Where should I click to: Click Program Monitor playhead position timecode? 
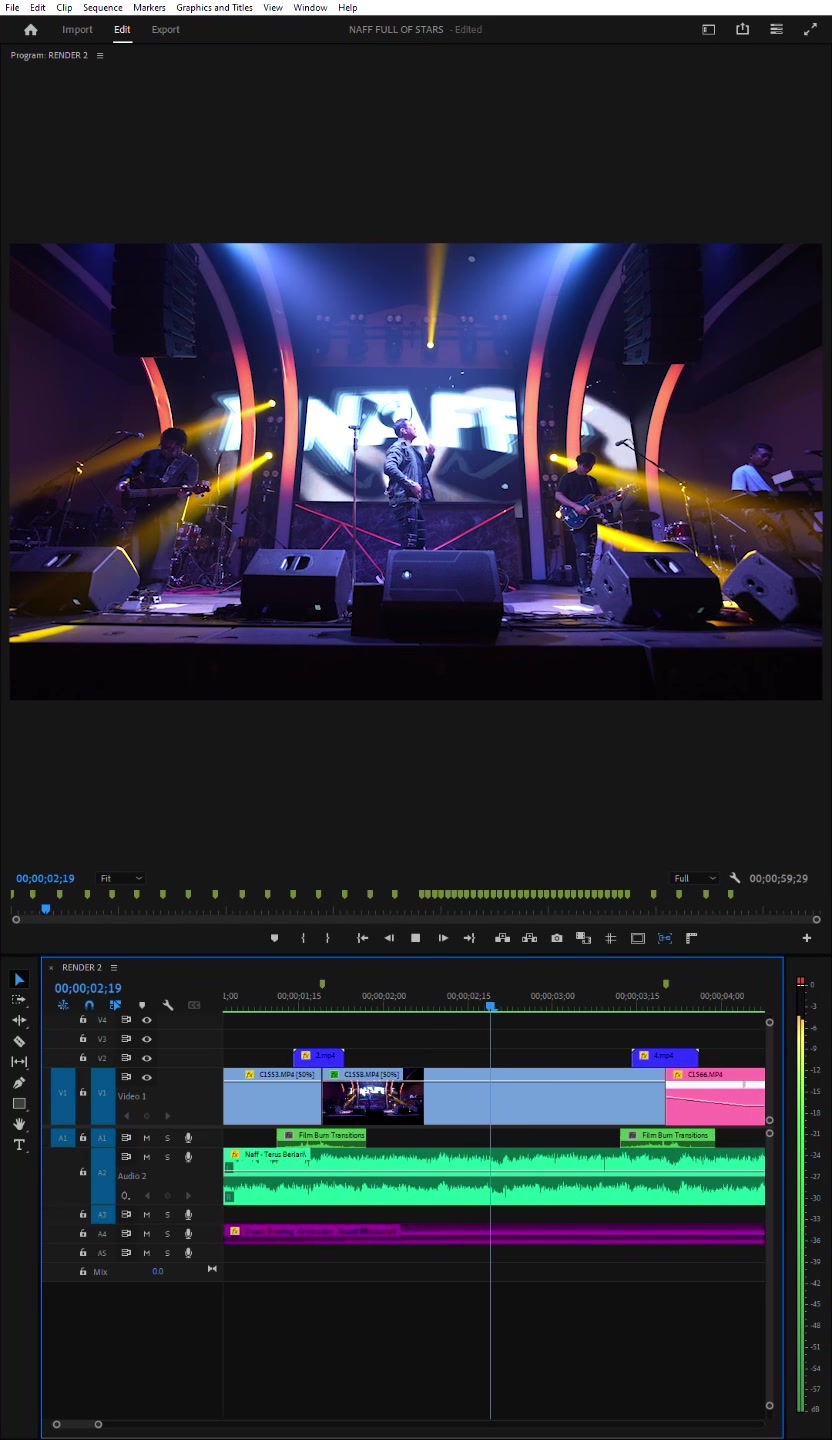45,878
